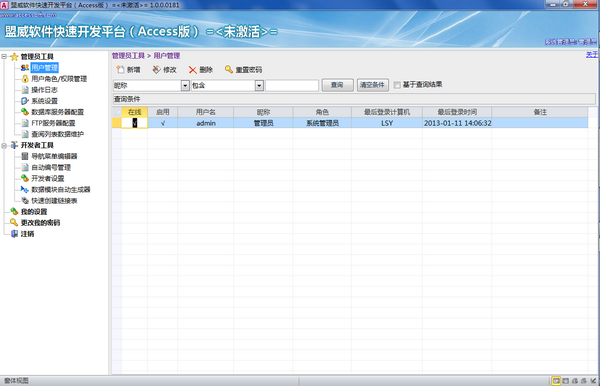Click the 备注 column header
Image resolution: width=600 pixels, height=386 pixels.
click(540, 112)
